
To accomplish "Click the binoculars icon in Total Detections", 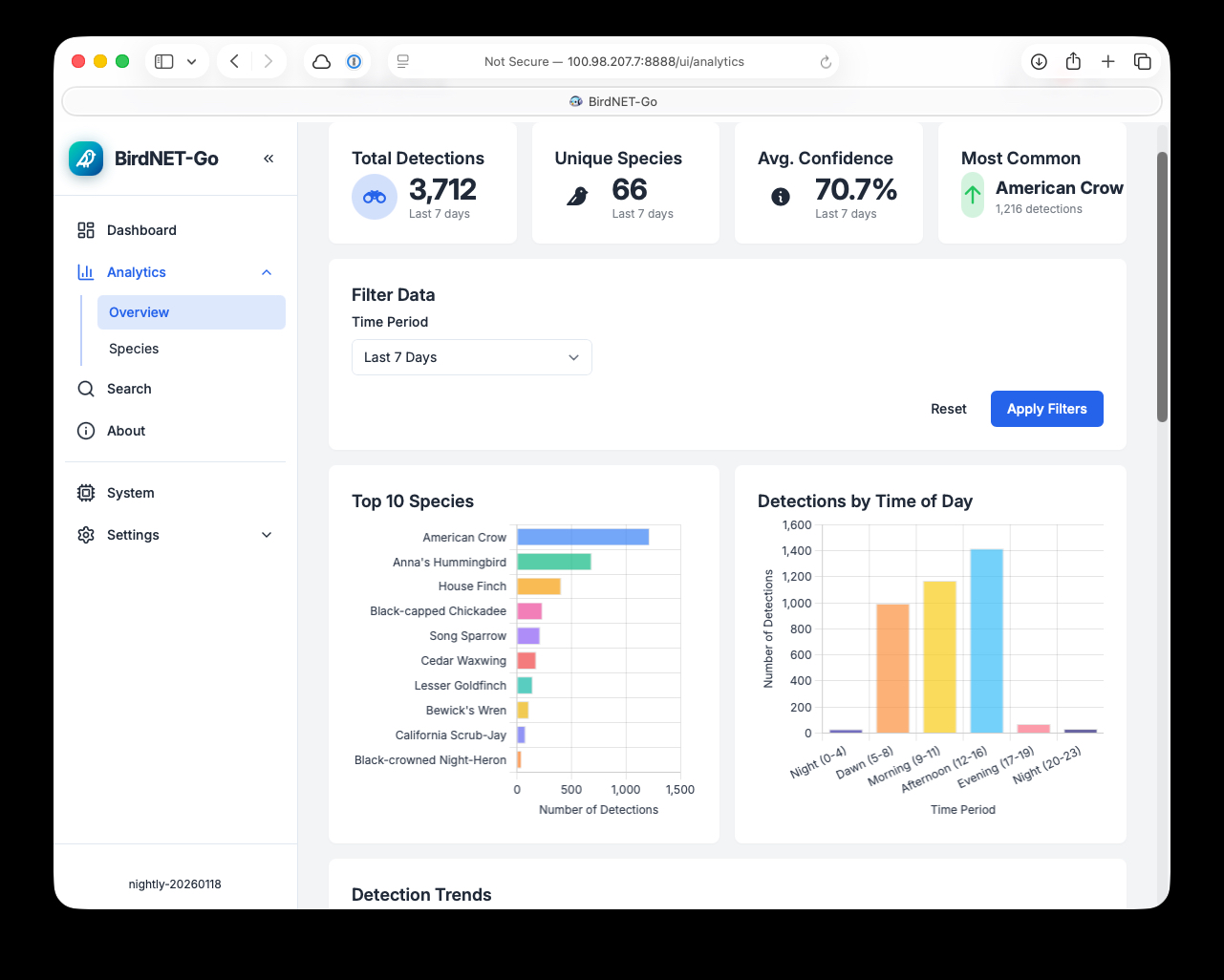I will pos(375,197).
